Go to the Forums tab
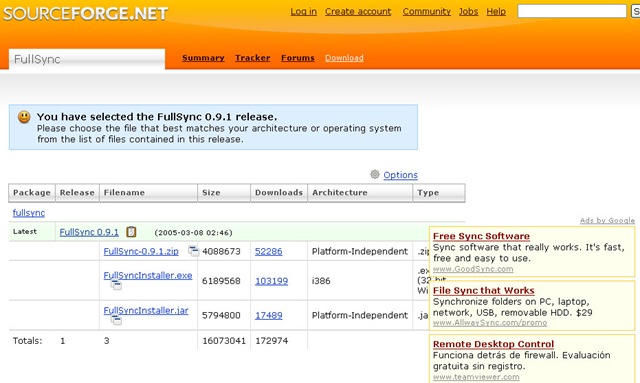 (x=298, y=58)
